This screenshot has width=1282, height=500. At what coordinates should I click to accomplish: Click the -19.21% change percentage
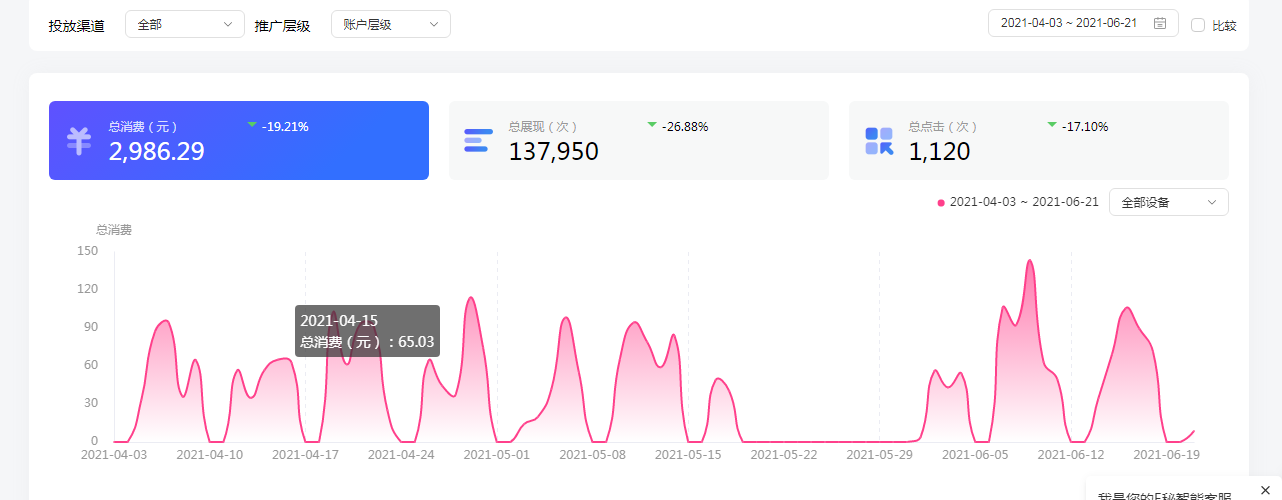tap(285, 127)
